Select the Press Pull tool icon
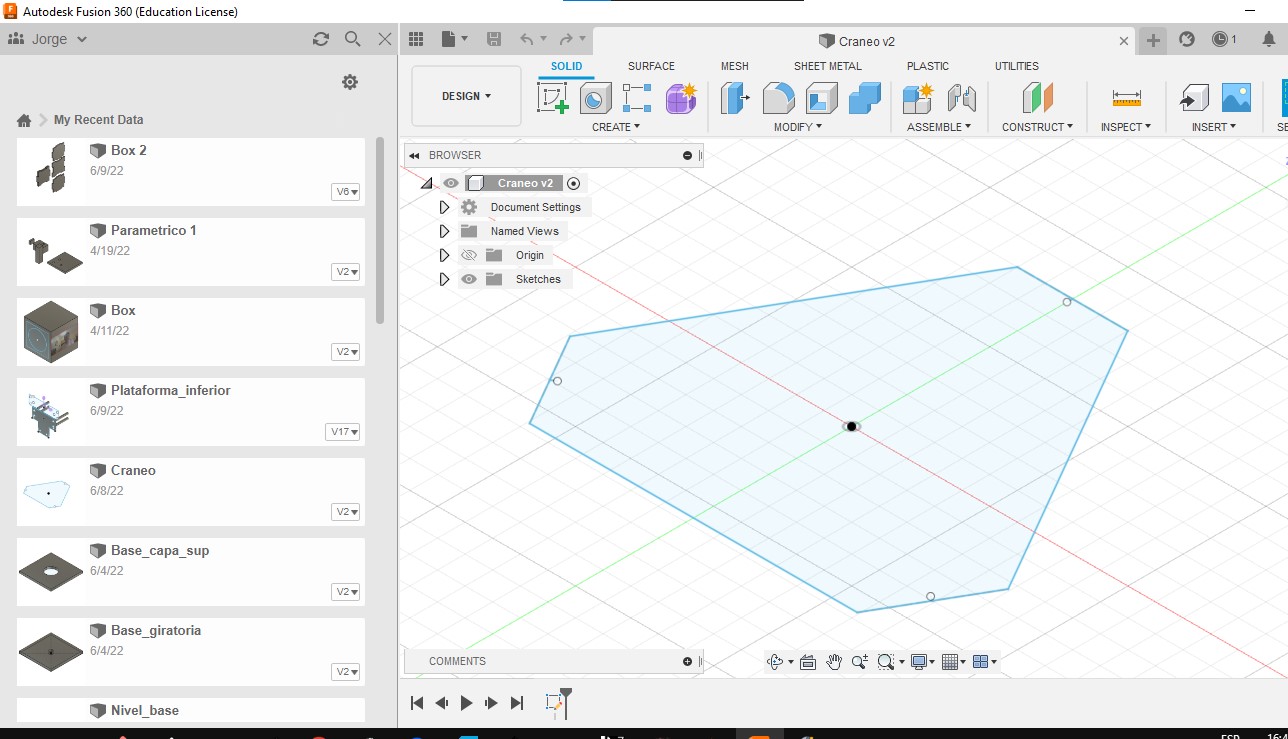Viewport: 1288px width, 739px height. [x=735, y=98]
